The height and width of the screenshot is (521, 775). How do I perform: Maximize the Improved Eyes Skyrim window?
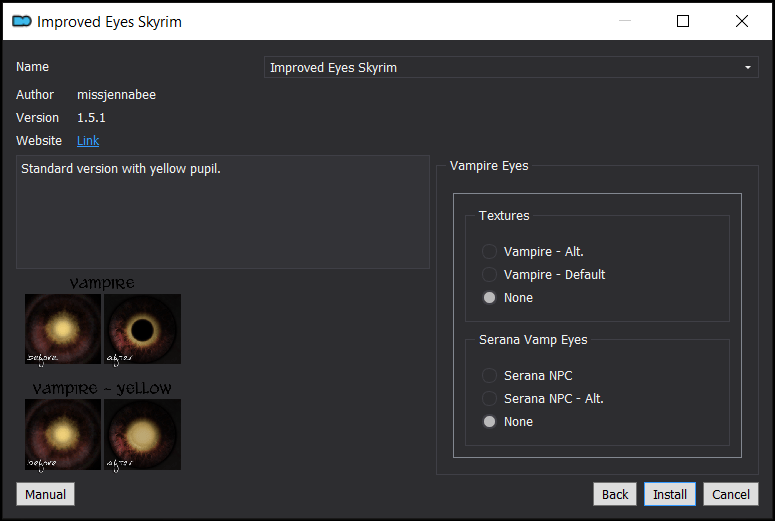[683, 21]
